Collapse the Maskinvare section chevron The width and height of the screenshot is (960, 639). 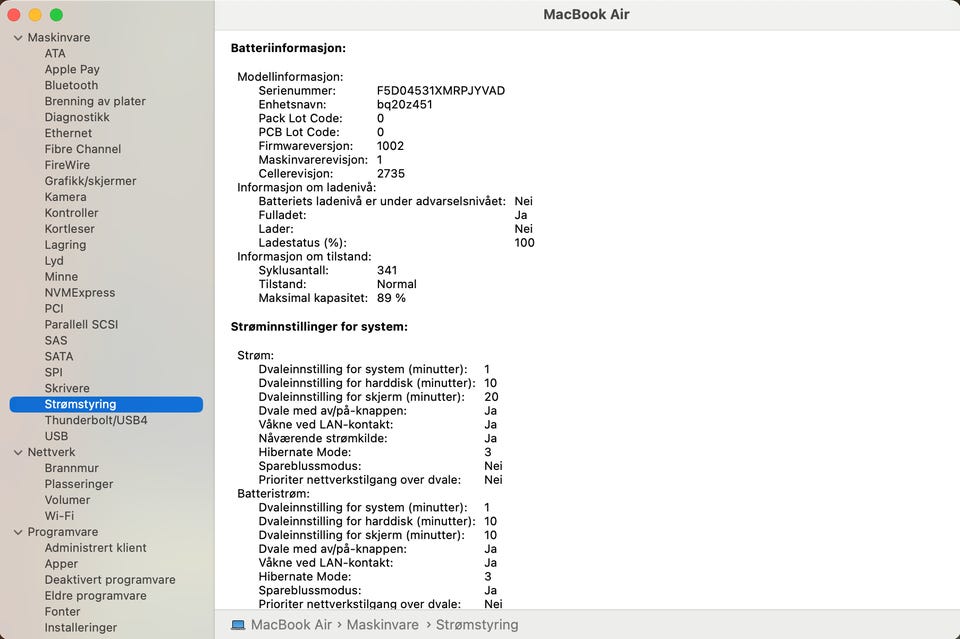pyautogui.click(x=18, y=38)
